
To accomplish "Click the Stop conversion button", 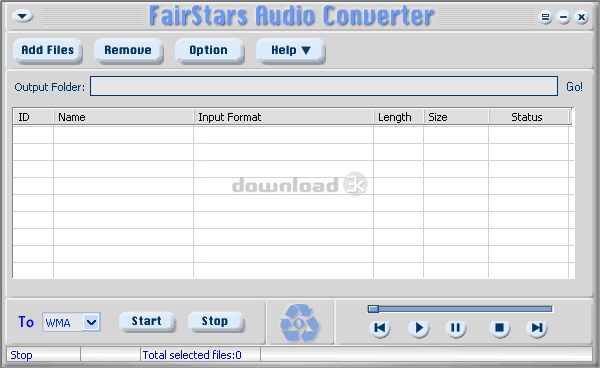I will click(x=215, y=321).
